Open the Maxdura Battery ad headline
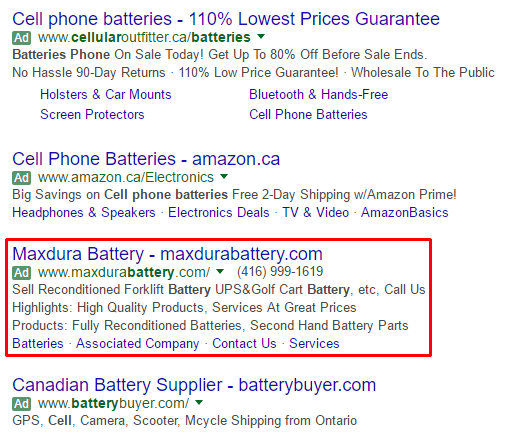Image resolution: width=508 pixels, height=436 pixels. (167, 254)
